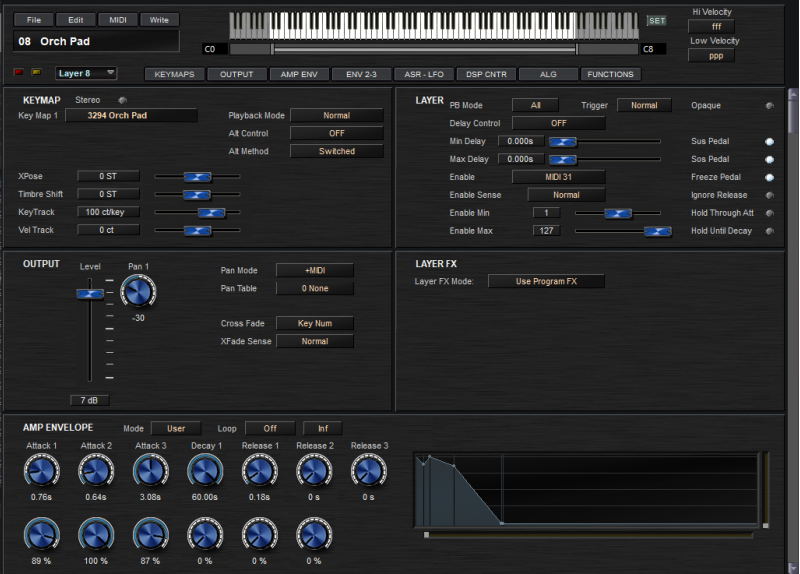Image resolution: width=800 pixels, height=574 pixels.
Task: Click the Attack 1 time knob
Action: point(41,470)
